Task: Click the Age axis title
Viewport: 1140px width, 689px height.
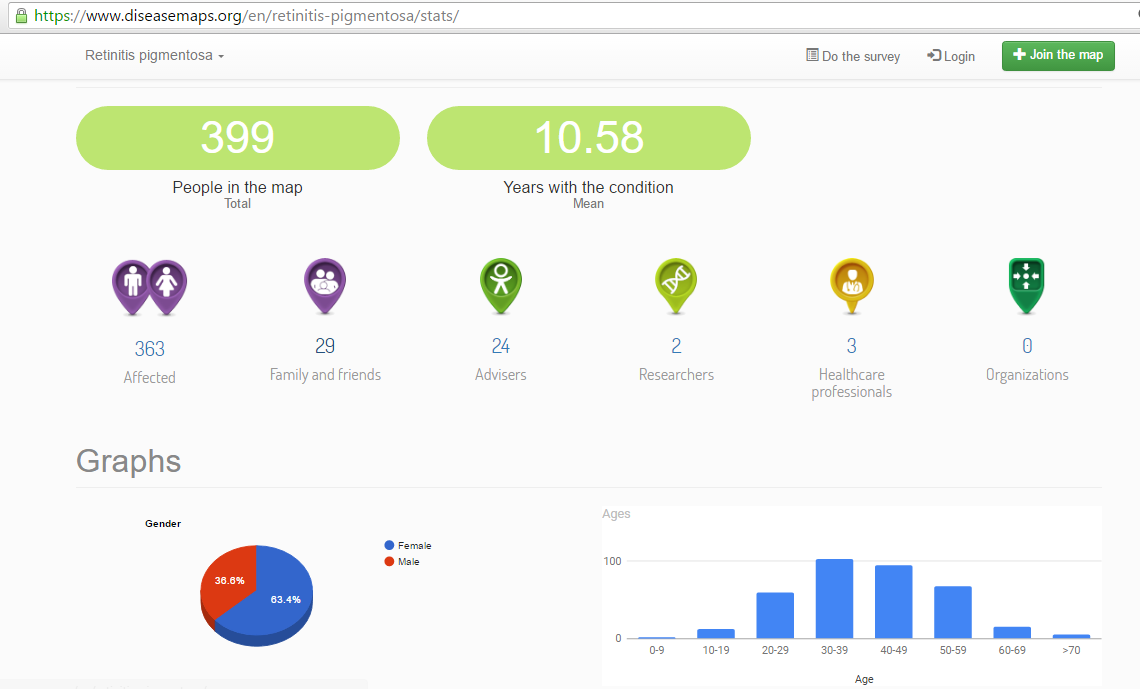Action: (864, 679)
